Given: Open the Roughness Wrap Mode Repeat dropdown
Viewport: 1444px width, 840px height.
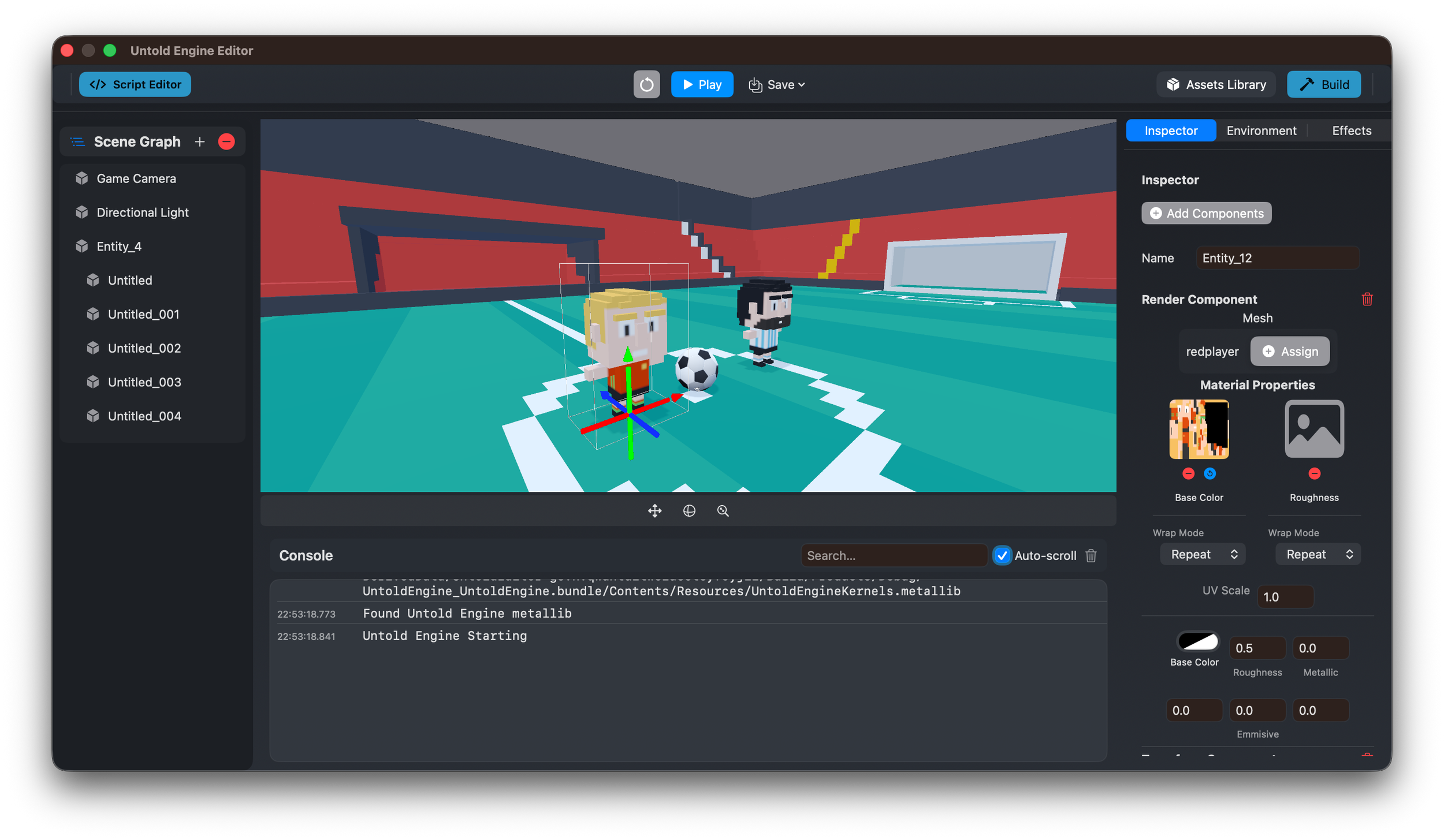Looking at the screenshot, I should (x=1318, y=554).
